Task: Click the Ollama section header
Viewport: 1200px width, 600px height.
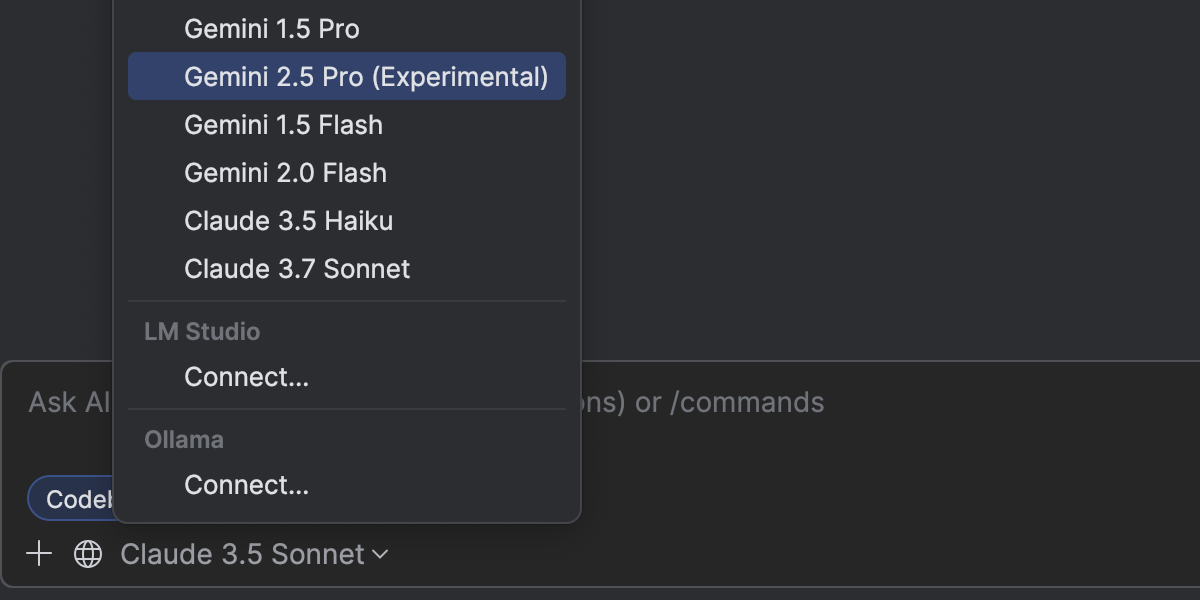Action: click(x=184, y=440)
